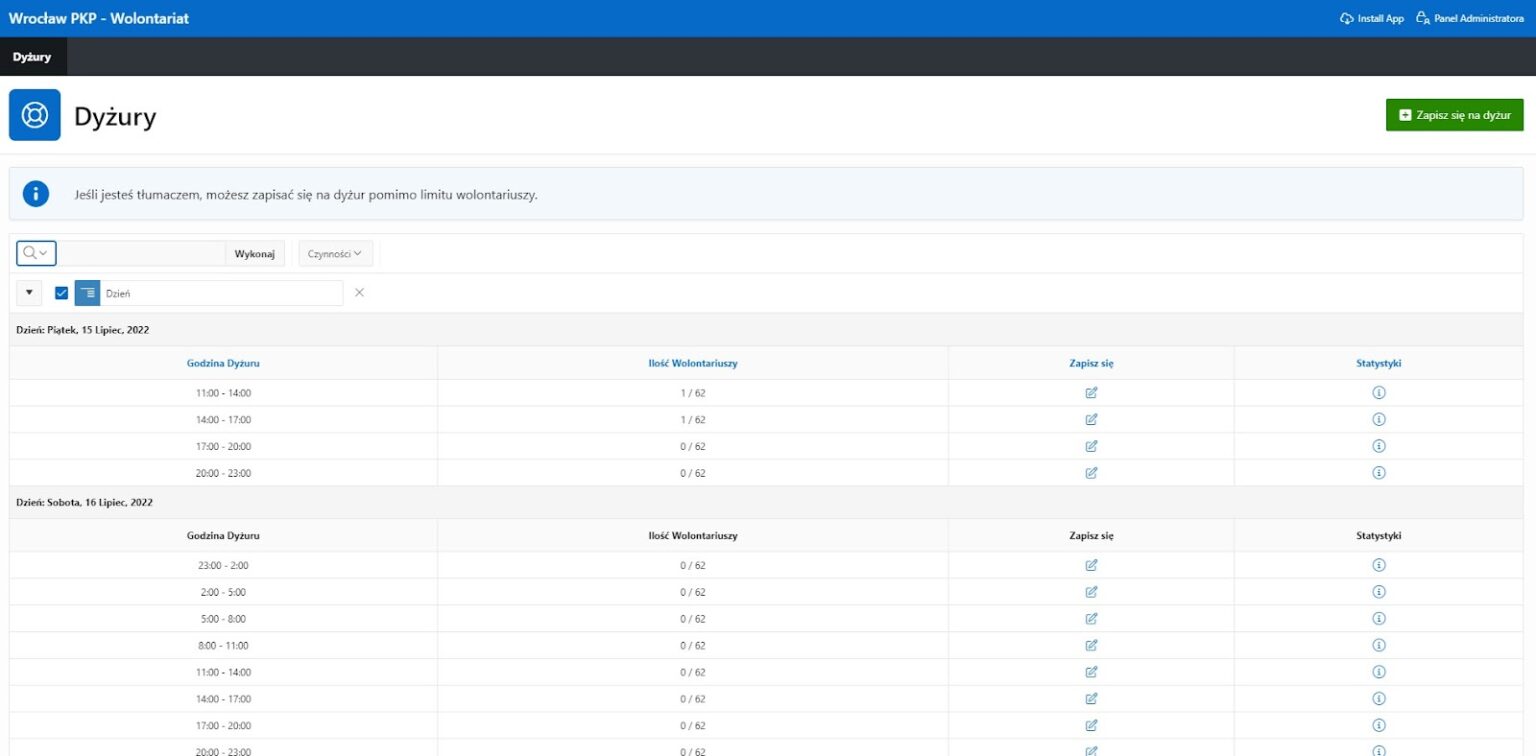Open the Czynności dropdown menu
This screenshot has height=756, width=1536.
pyautogui.click(x=334, y=253)
